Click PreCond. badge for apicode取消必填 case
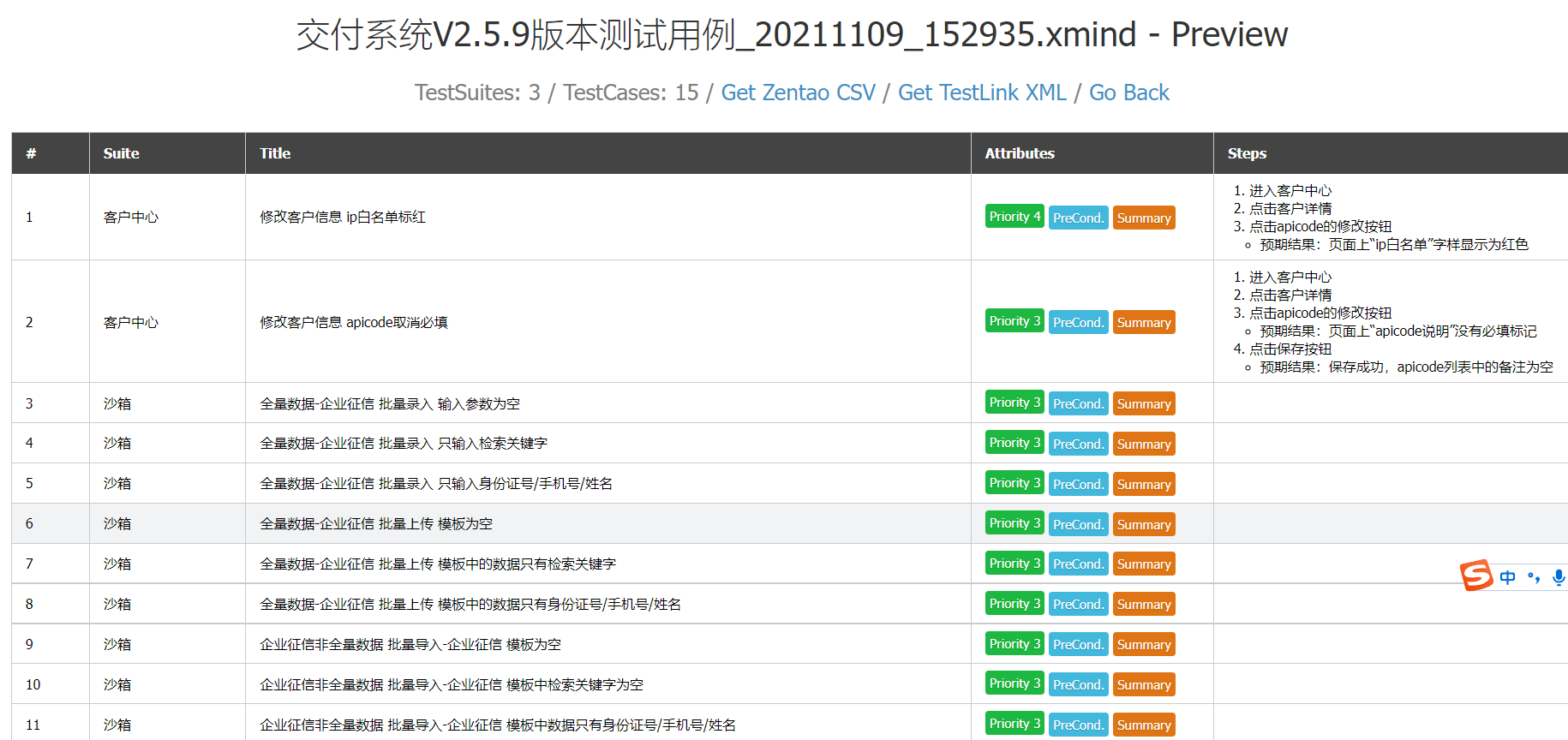1568x740 pixels. pos(1079,322)
